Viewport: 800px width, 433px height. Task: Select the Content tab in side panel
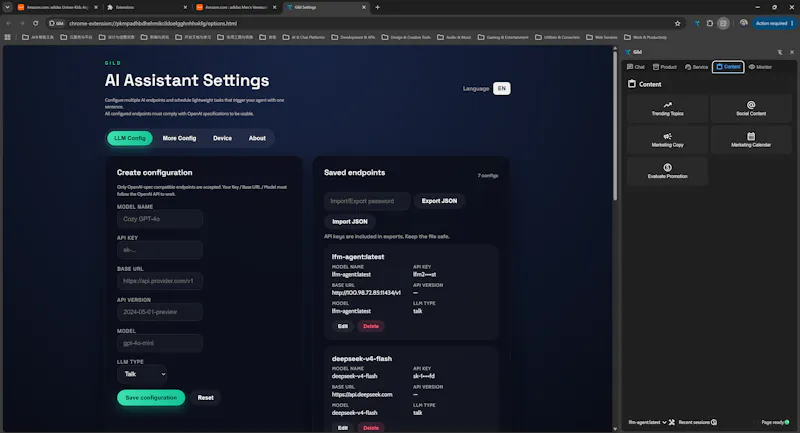(728, 67)
